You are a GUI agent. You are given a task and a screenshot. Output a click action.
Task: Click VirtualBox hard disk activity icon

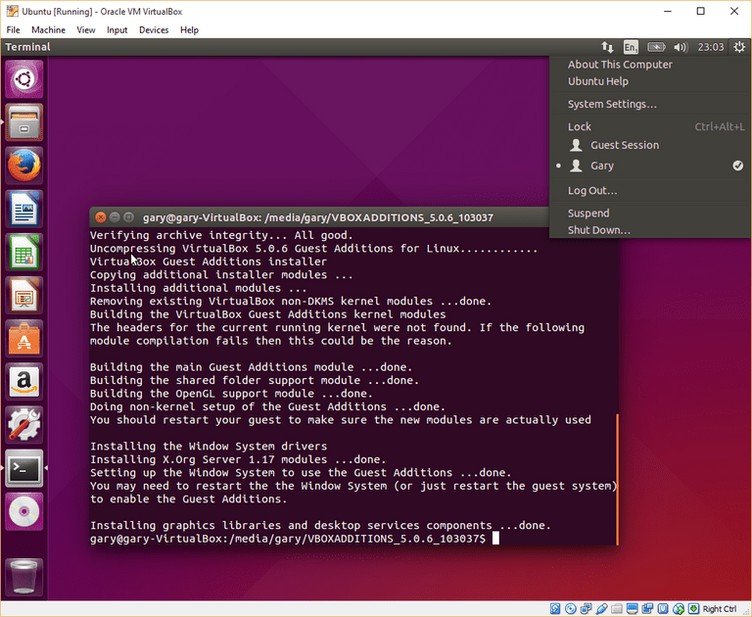[555, 609]
